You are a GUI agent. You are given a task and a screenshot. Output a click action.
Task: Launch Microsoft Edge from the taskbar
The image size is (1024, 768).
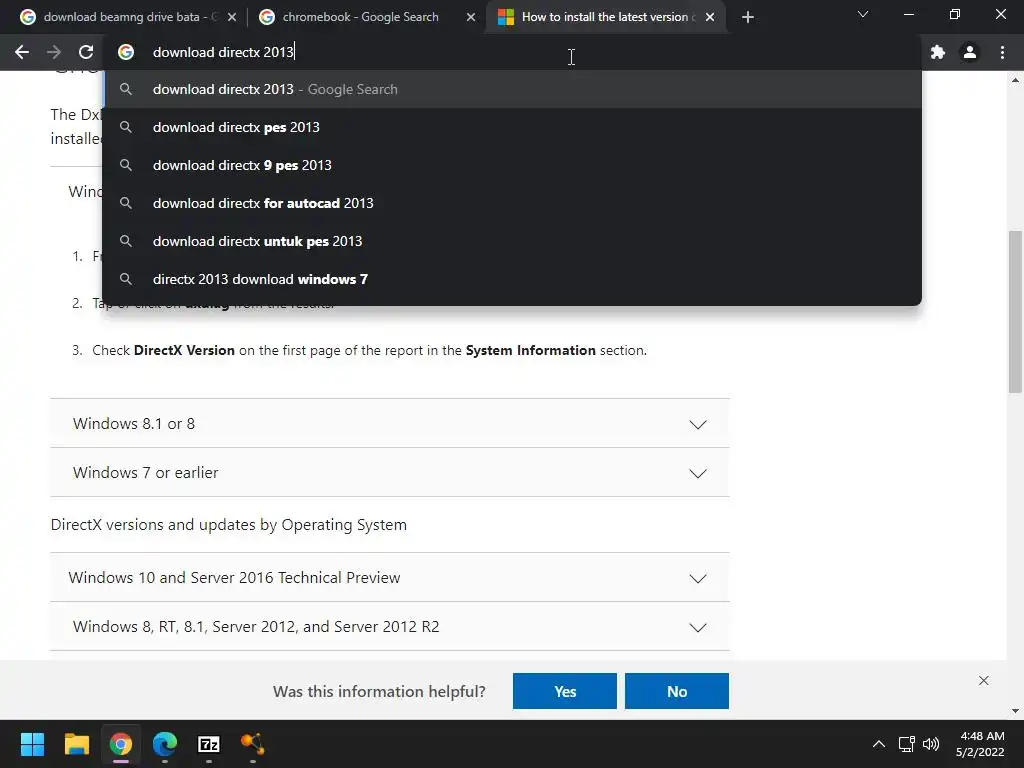tap(165, 744)
